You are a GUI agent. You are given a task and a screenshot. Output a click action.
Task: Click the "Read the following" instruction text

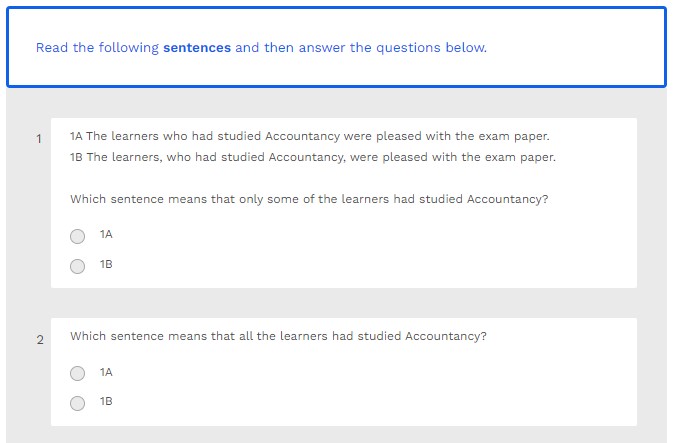(x=97, y=48)
